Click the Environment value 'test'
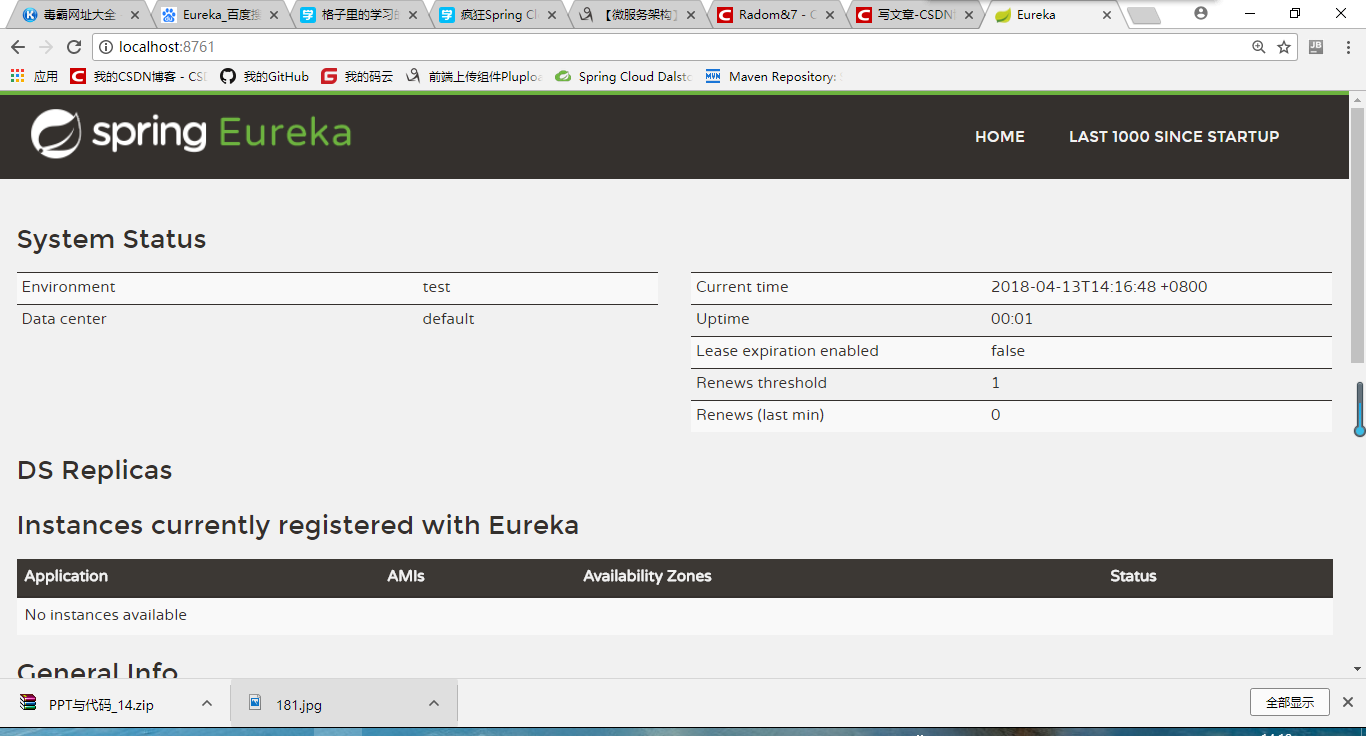1366x736 pixels. [436, 287]
